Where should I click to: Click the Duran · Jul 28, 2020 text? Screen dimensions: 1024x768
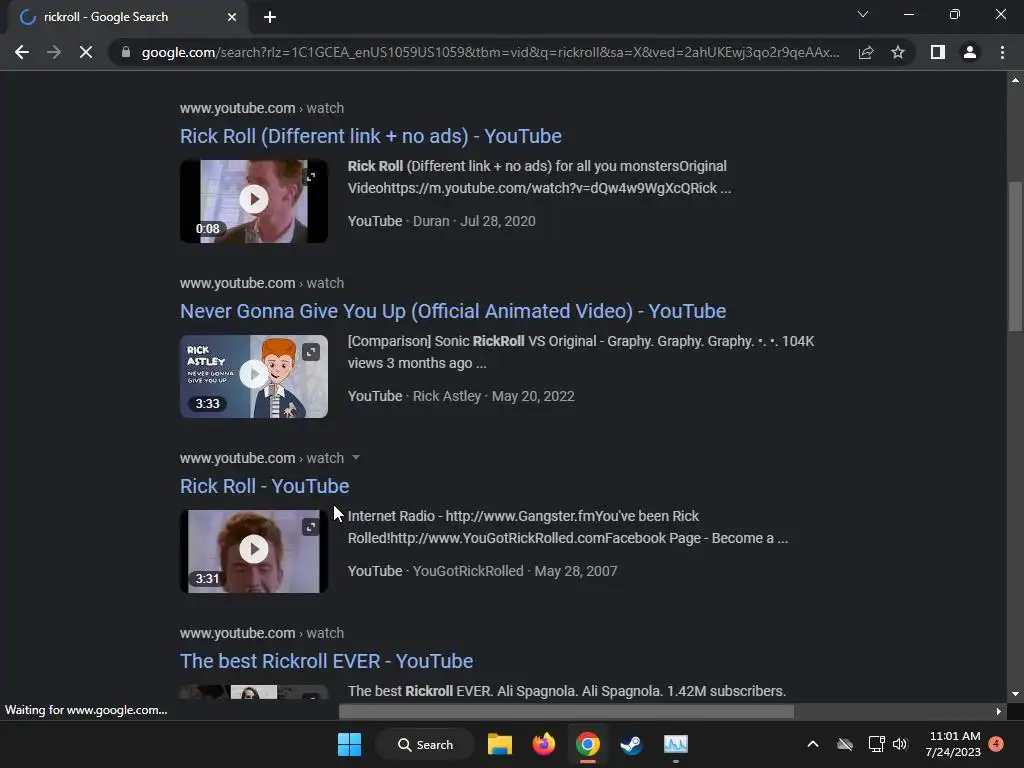(474, 221)
